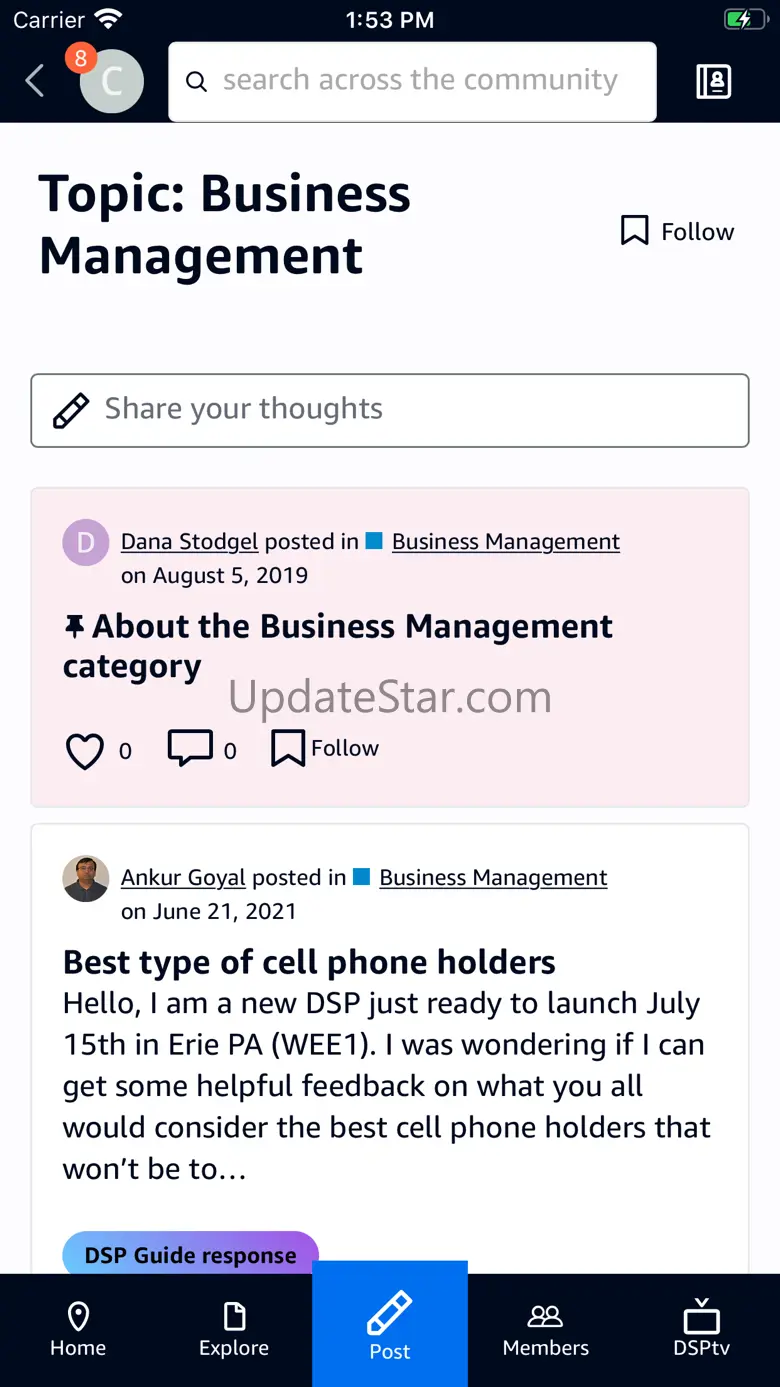
Task: Tap the DSP Guide response badge
Action: click(190, 1254)
